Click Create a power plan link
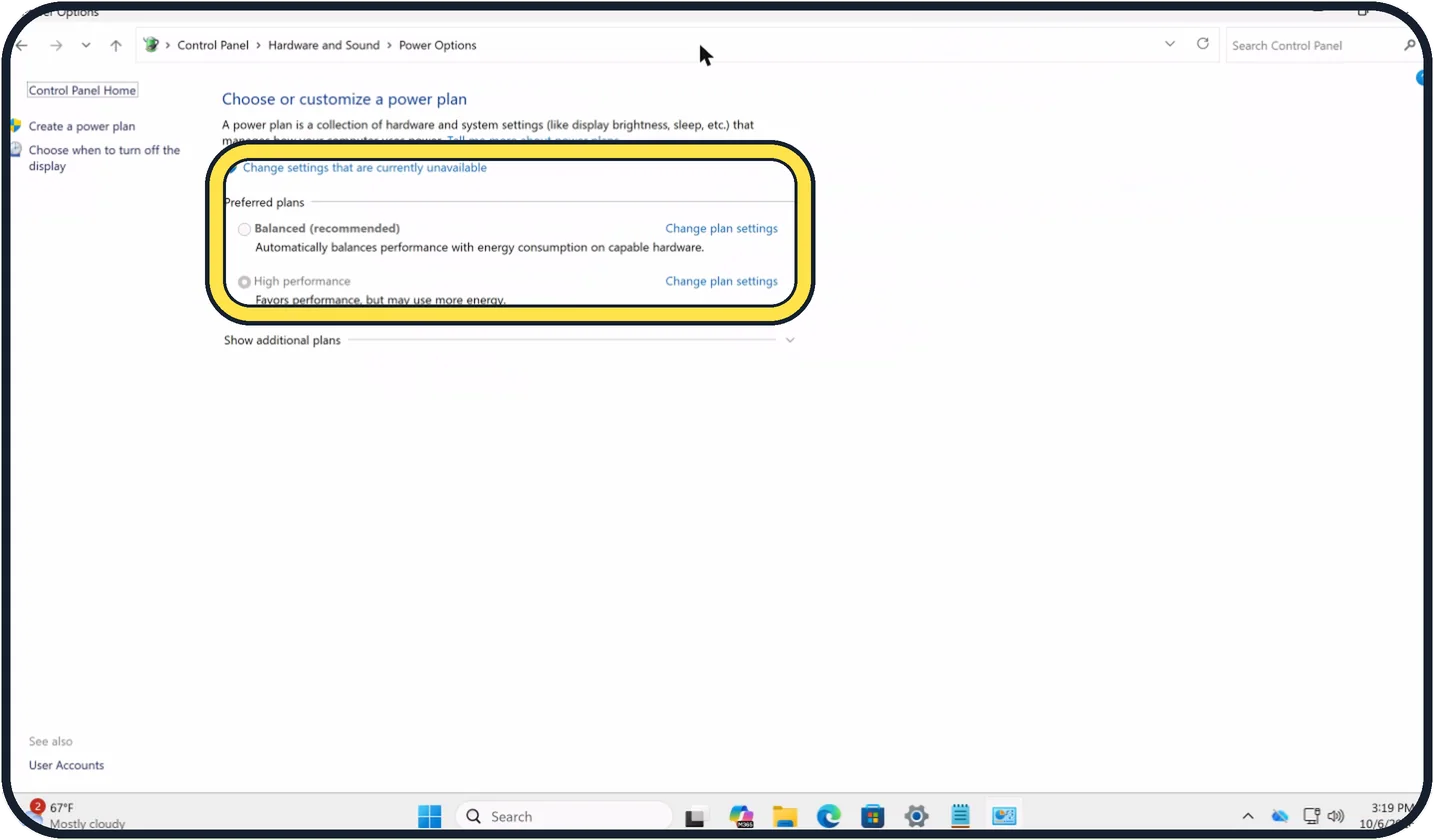The width and height of the screenshot is (1434, 840). click(x=82, y=126)
